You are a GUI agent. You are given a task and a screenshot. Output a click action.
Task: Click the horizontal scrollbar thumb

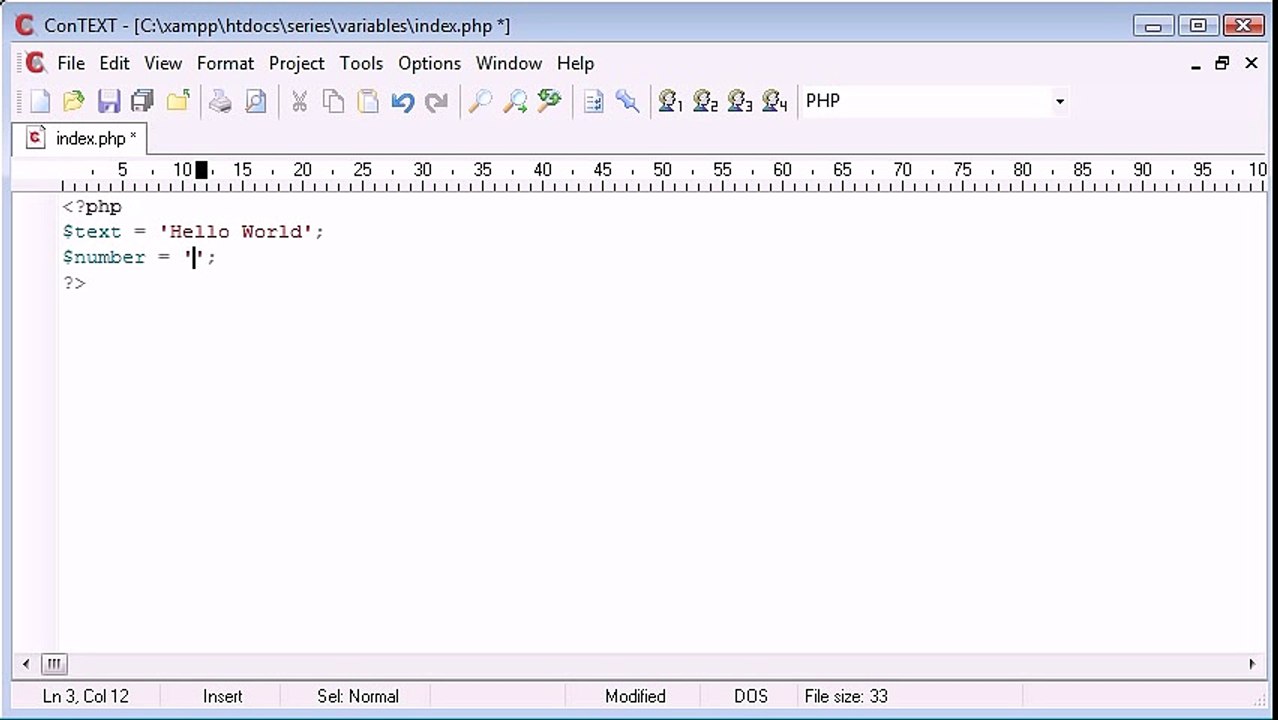tap(54, 663)
